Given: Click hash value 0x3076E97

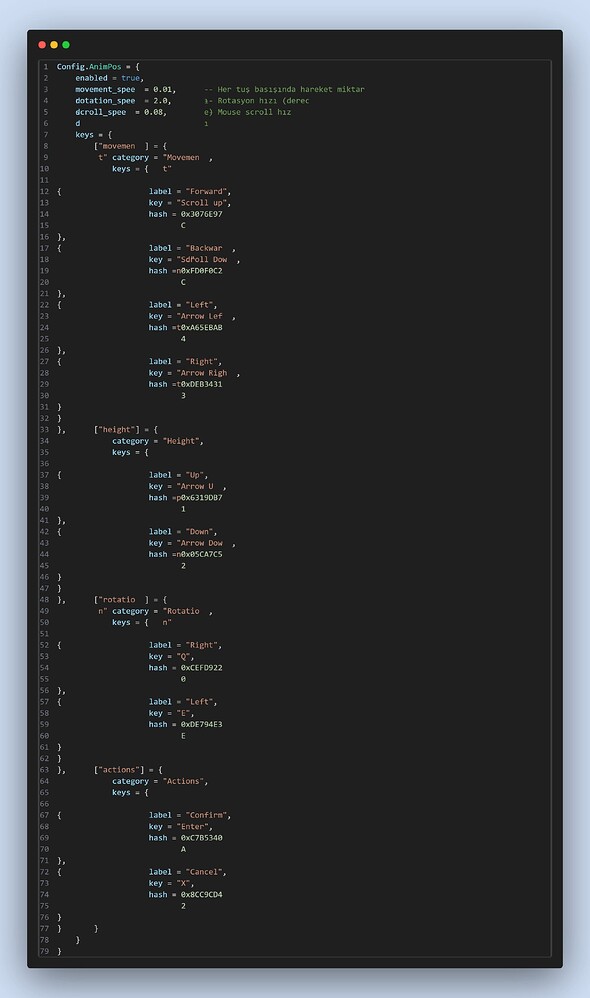Looking at the screenshot, I should click(202, 214).
